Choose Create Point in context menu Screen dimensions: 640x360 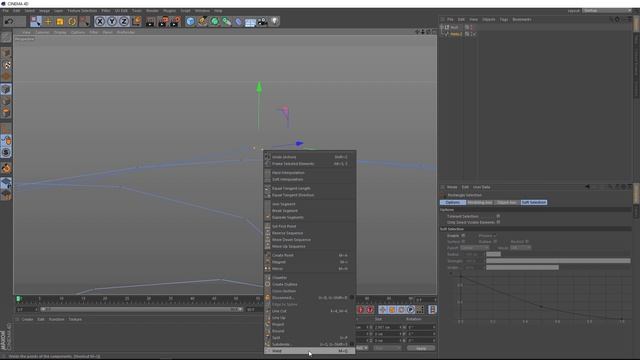tap(309, 255)
